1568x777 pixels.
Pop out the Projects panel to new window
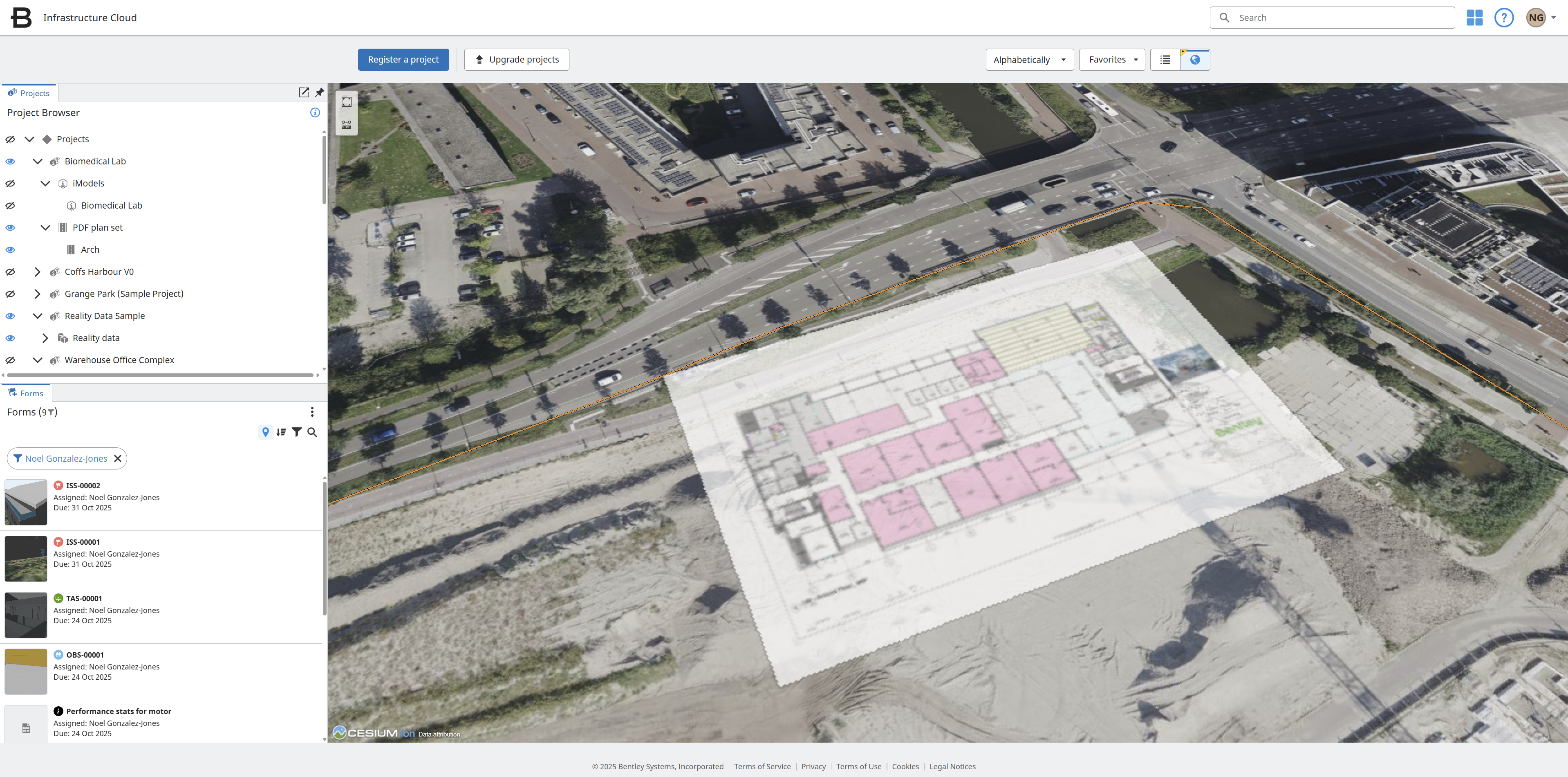pos(304,92)
